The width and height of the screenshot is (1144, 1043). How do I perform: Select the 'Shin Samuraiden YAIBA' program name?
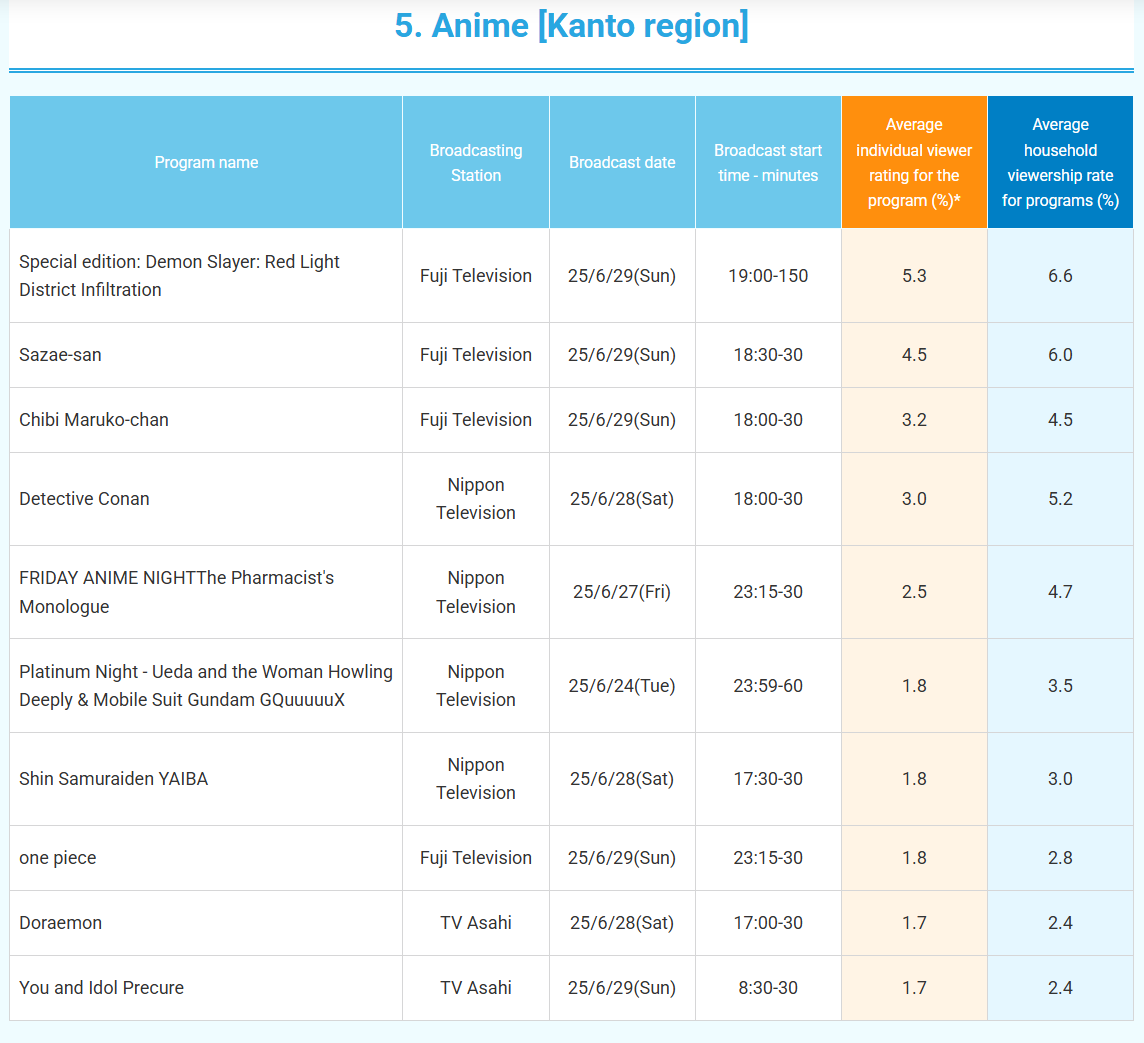[x=113, y=779]
